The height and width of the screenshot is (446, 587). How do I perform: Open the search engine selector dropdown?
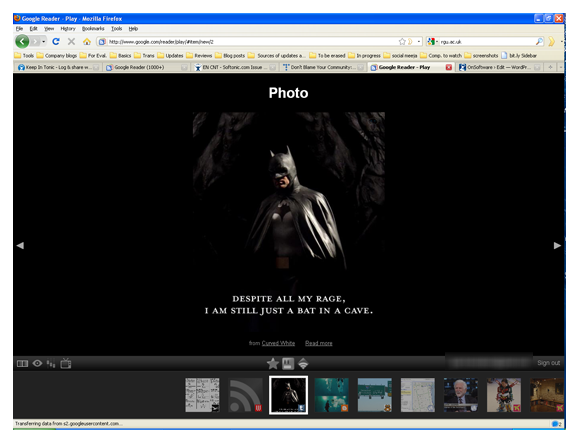(x=433, y=42)
